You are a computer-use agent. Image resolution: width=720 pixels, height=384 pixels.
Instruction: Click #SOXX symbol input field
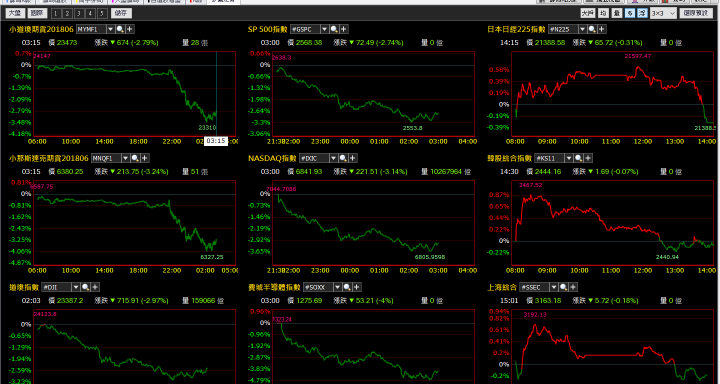pos(319,288)
